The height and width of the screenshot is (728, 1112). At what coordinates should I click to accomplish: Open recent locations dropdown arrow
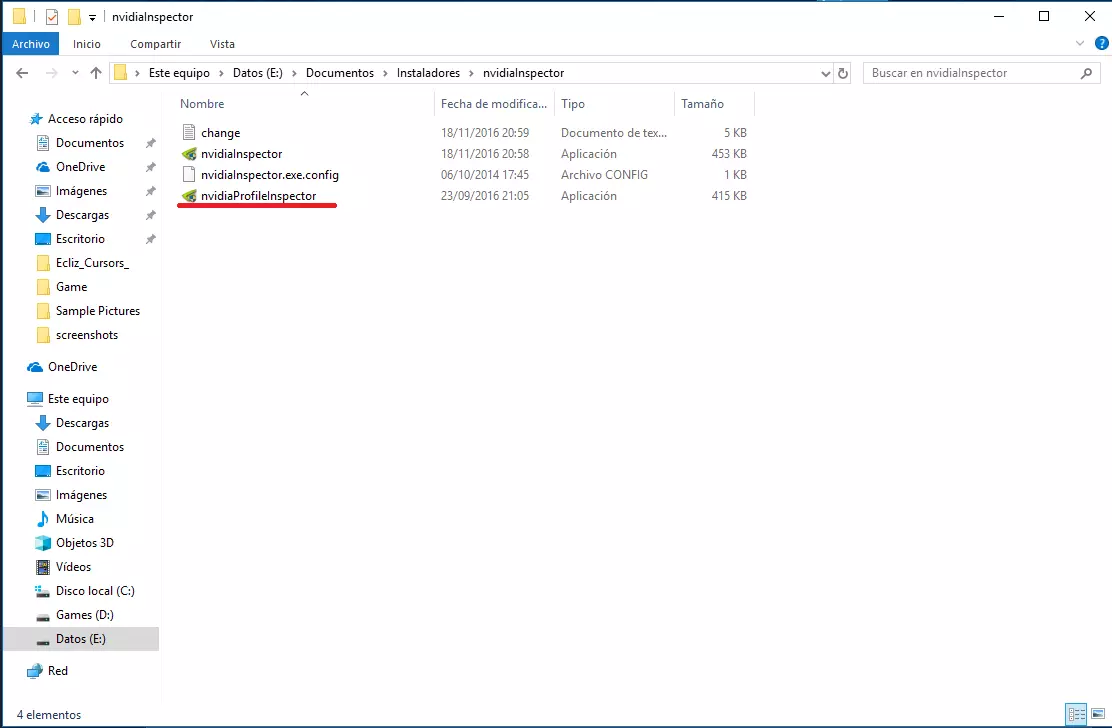[x=75, y=73]
